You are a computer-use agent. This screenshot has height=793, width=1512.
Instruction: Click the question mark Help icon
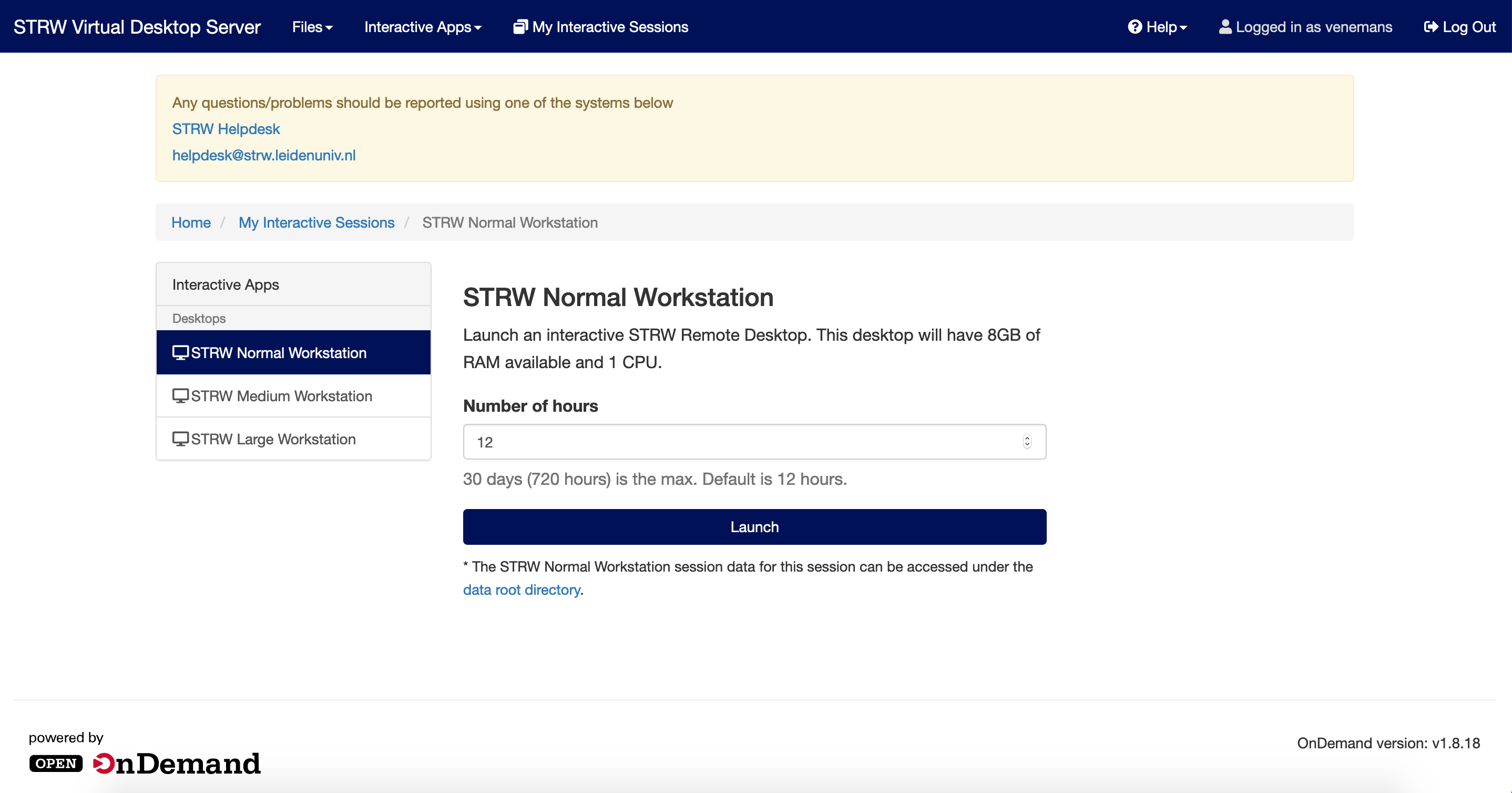coord(1135,27)
